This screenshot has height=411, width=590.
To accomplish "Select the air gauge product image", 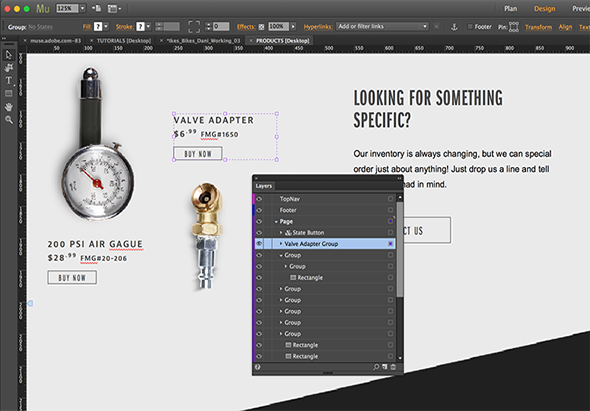I will pyautogui.click(x=97, y=143).
